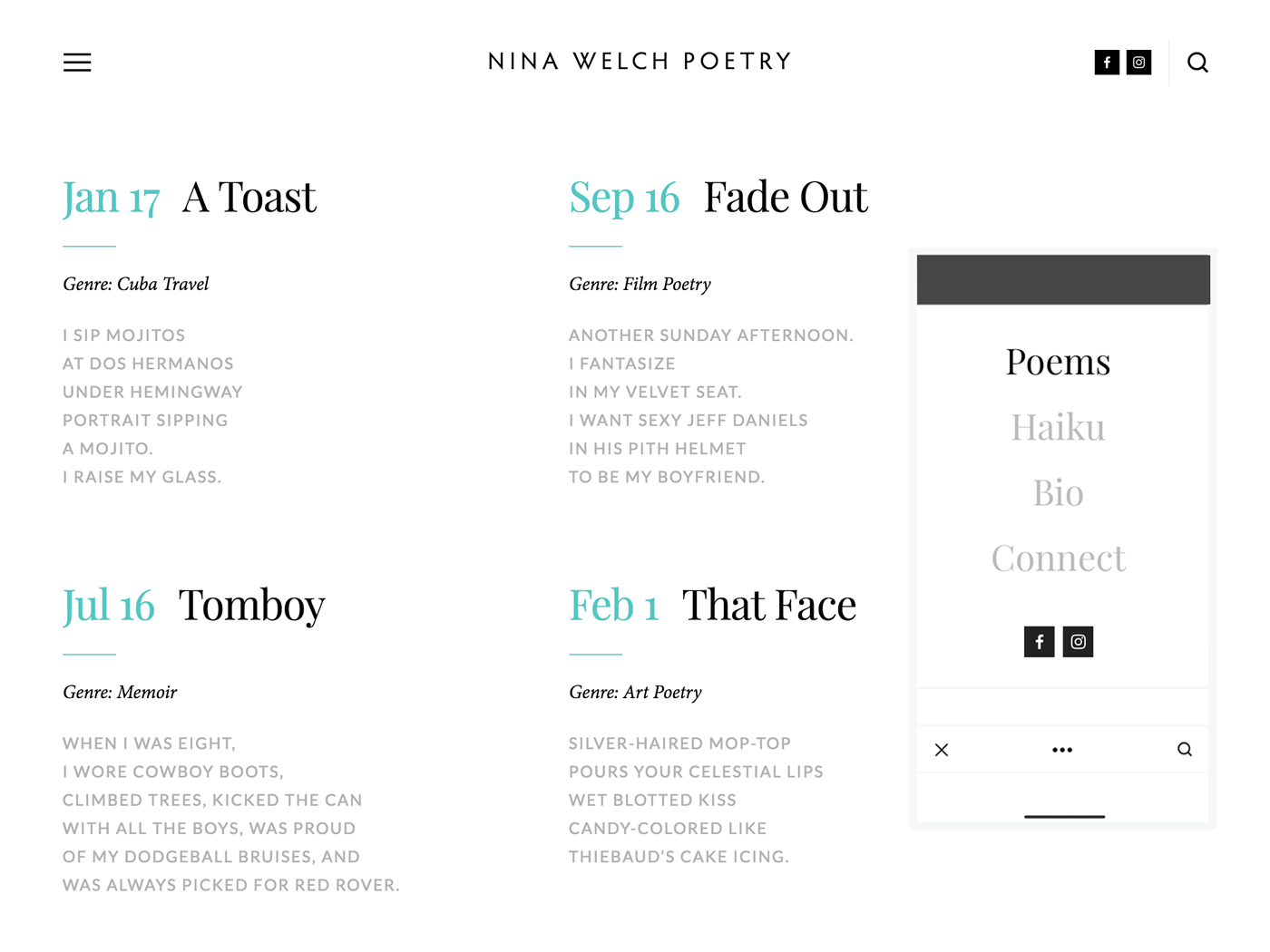Open the hamburger menu icon
The image size is (1270, 952).
click(x=77, y=63)
